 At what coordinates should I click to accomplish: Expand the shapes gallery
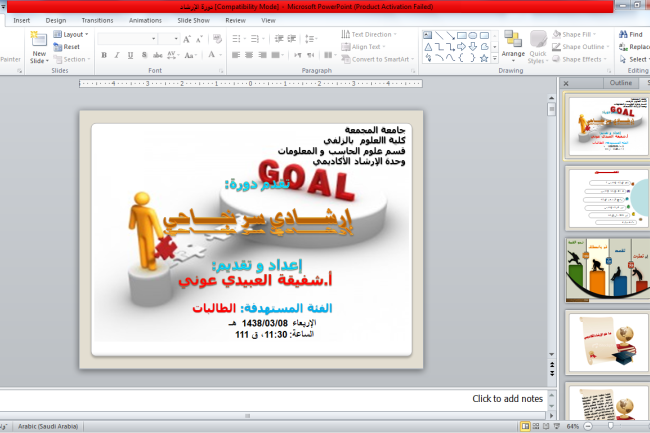(x=495, y=59)
